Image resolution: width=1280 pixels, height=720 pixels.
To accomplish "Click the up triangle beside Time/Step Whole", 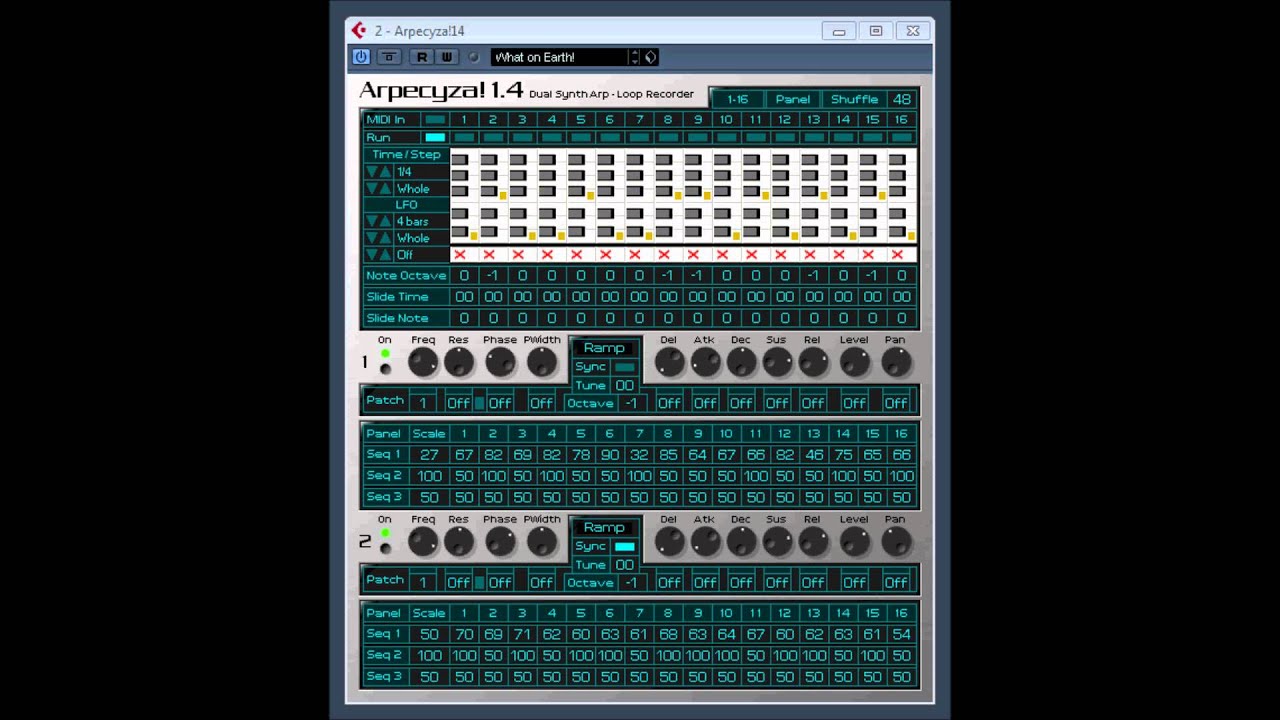I will click(x=385, y=189).
